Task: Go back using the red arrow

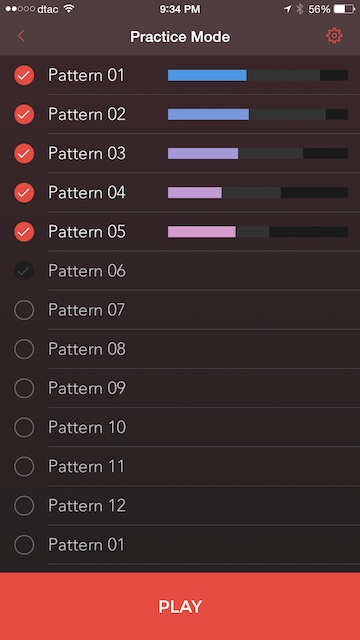Action: coord(21,36)
